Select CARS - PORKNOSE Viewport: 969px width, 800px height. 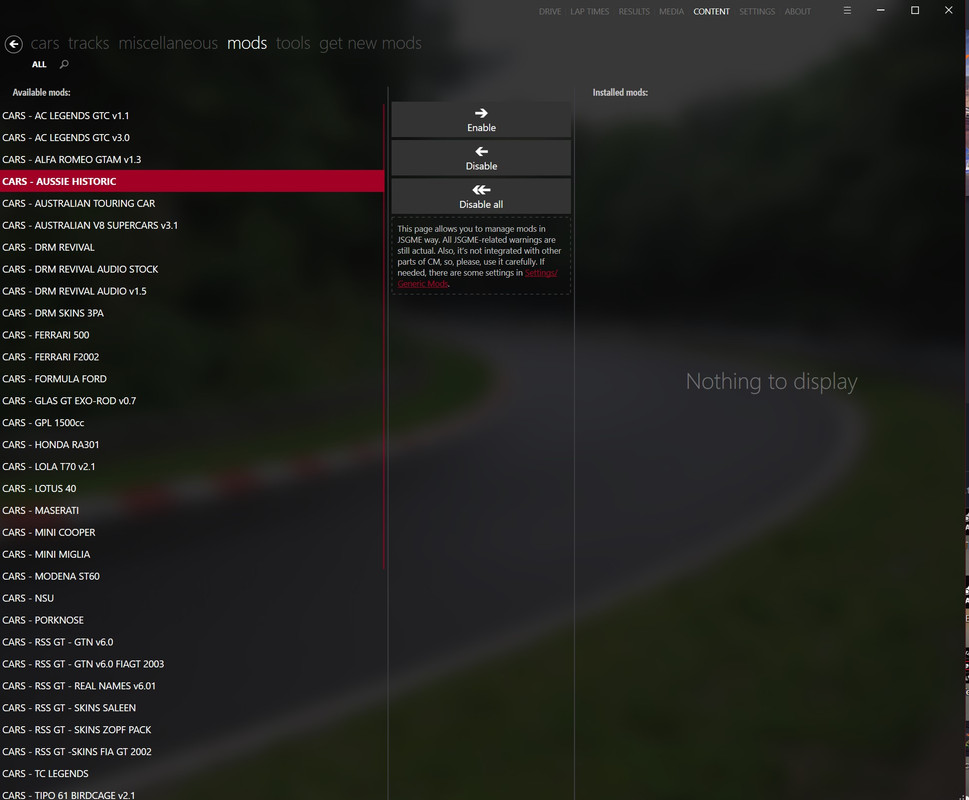192,620
